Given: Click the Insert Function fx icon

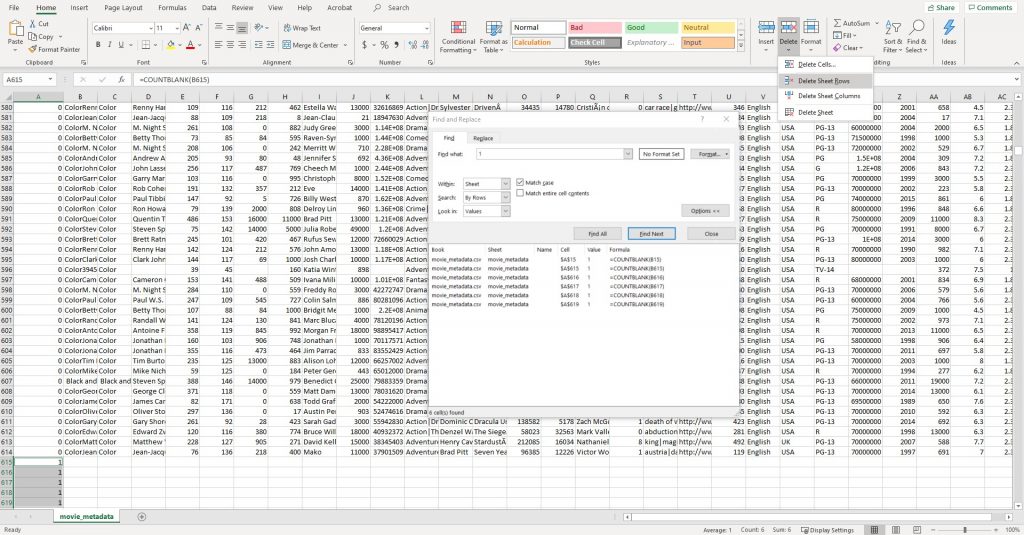Looking at the screenshot, I should coord(121,79).
